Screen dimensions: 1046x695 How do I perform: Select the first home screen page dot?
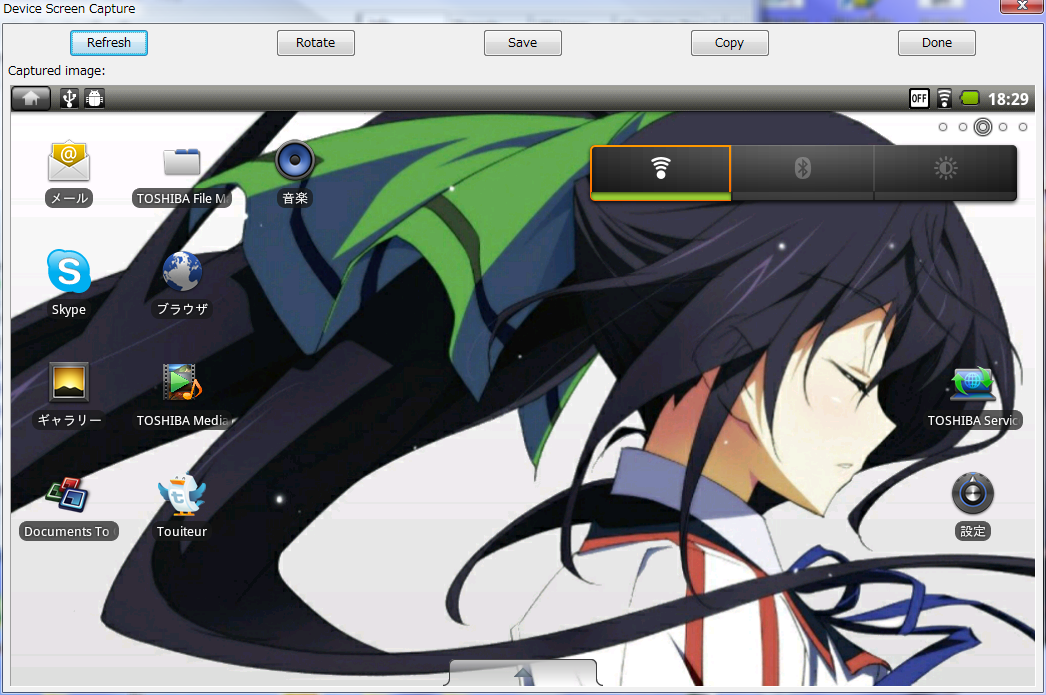click(943, 127)
